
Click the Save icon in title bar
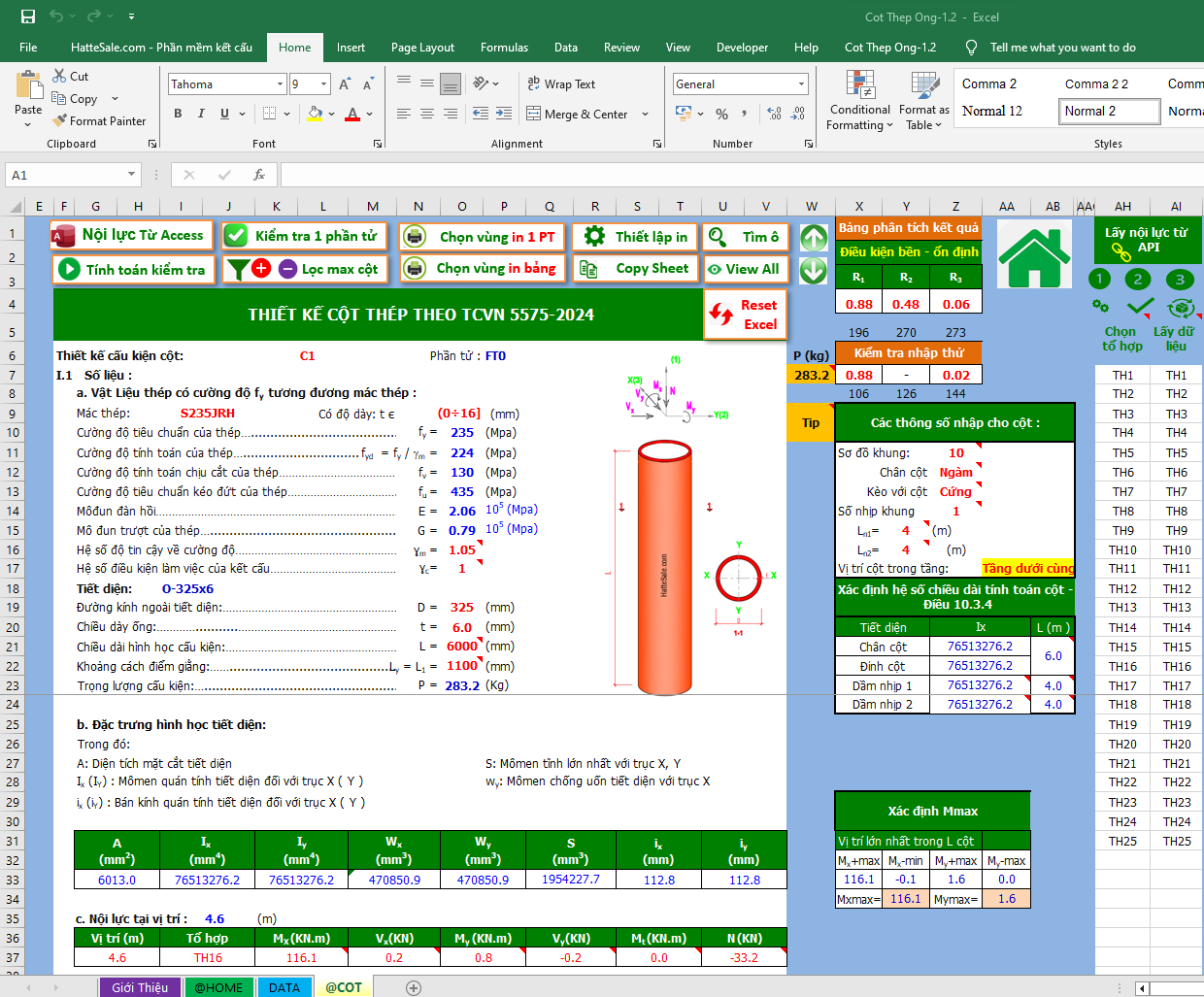click(x=28, y=17)
